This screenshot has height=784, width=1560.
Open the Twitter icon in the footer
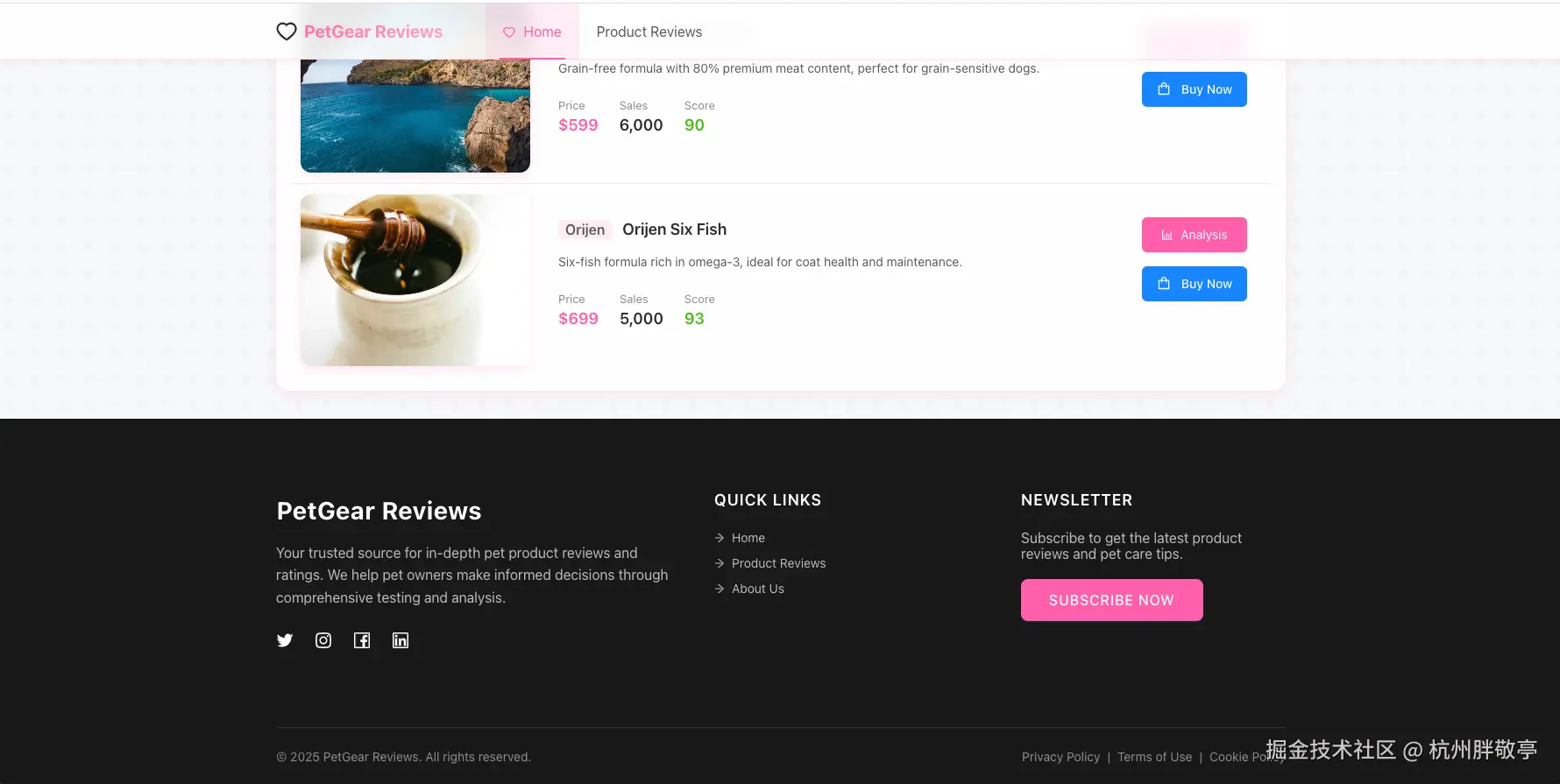pyautogui.click(x=285, y=640)
